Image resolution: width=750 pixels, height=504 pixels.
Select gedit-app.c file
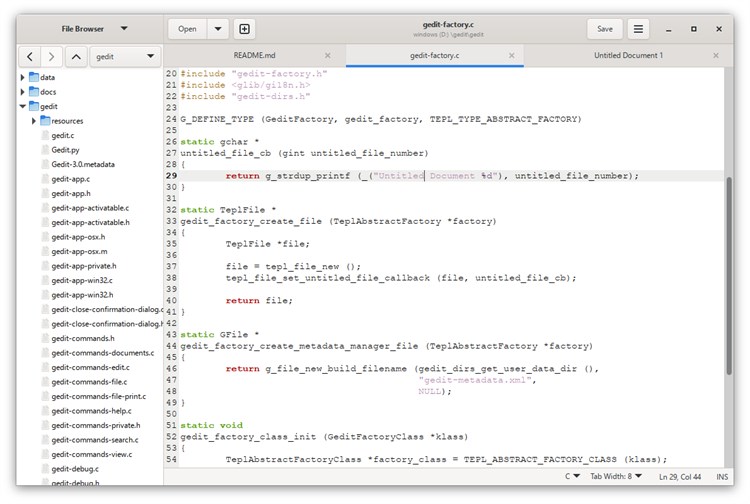pos(70,179)
